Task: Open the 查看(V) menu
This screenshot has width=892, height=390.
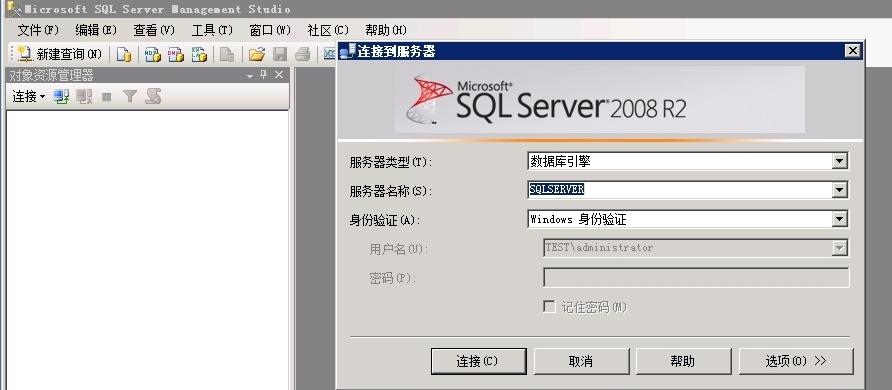Action: [x=154, y=30]
